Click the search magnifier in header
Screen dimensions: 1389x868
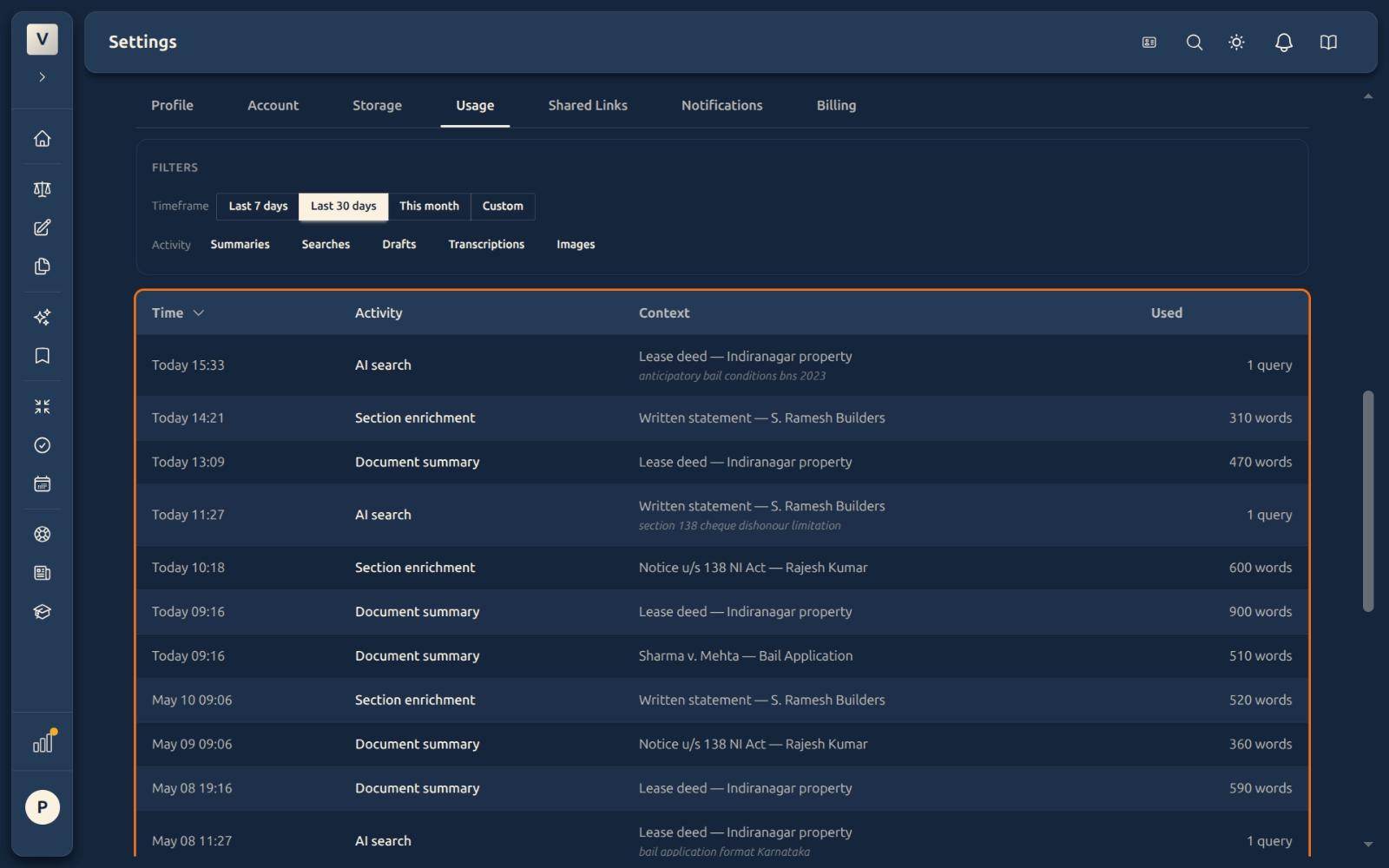[x=1195, y=42]
